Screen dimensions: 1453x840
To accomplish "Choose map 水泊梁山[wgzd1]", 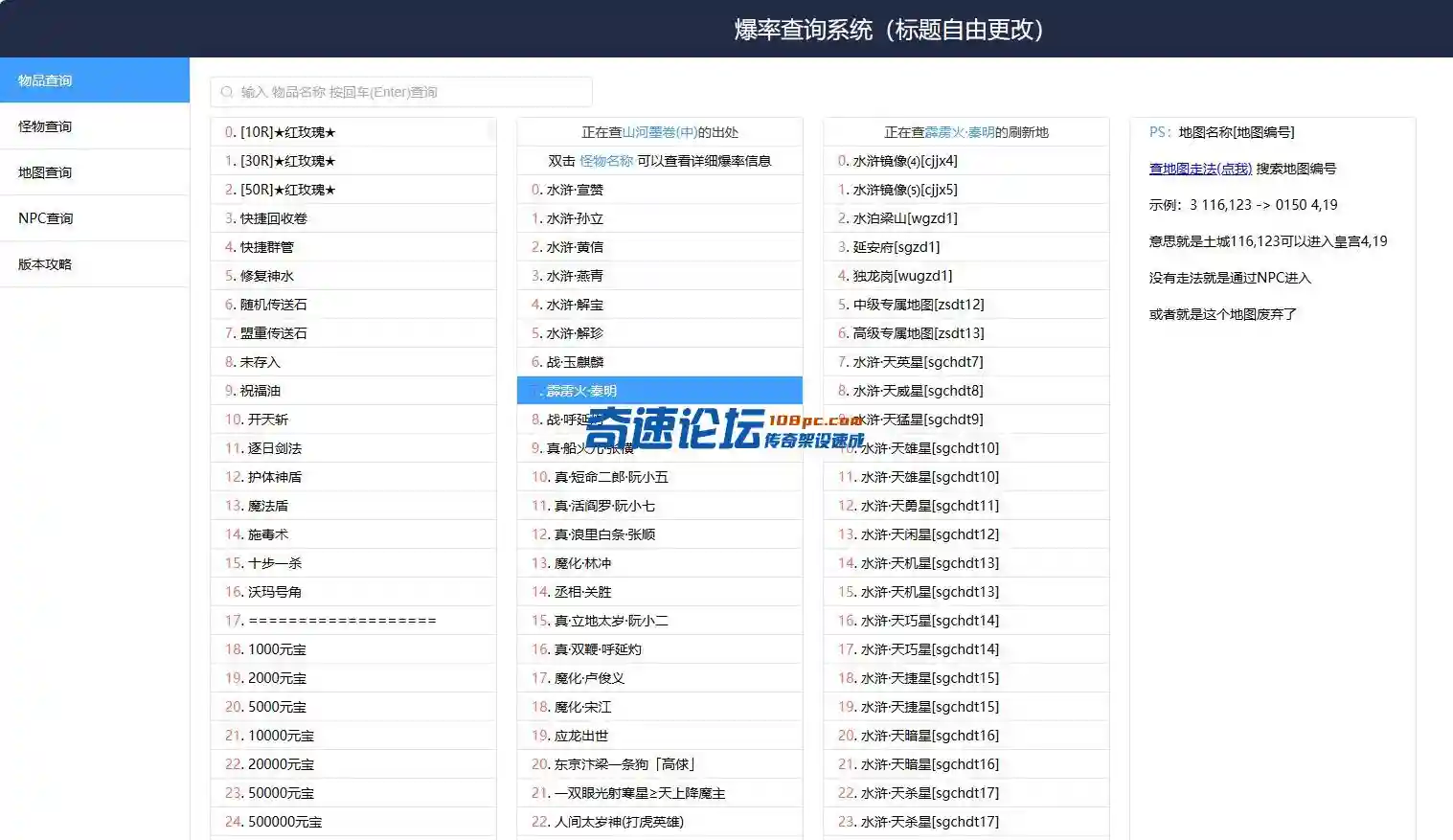I will [966, 218].
